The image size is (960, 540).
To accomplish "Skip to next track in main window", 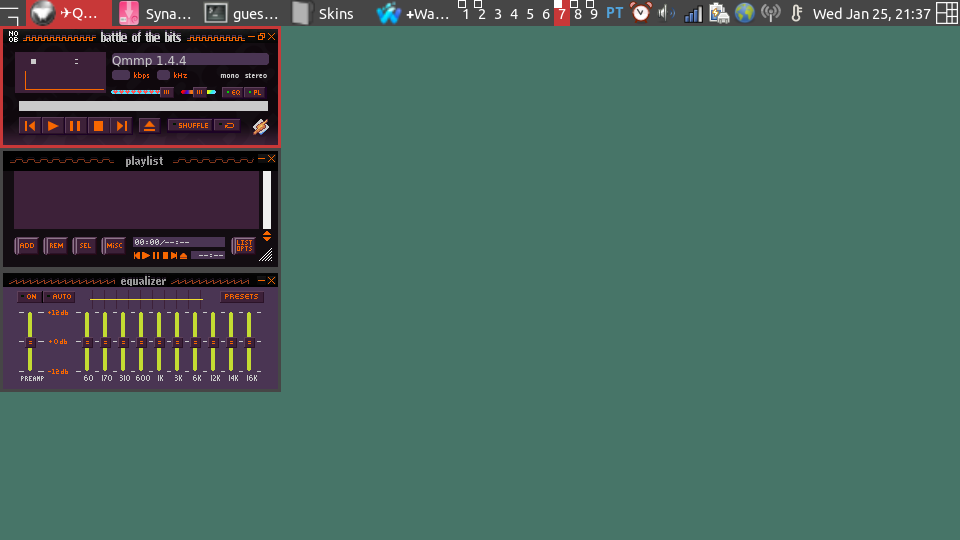I will [x=121, y=126].
